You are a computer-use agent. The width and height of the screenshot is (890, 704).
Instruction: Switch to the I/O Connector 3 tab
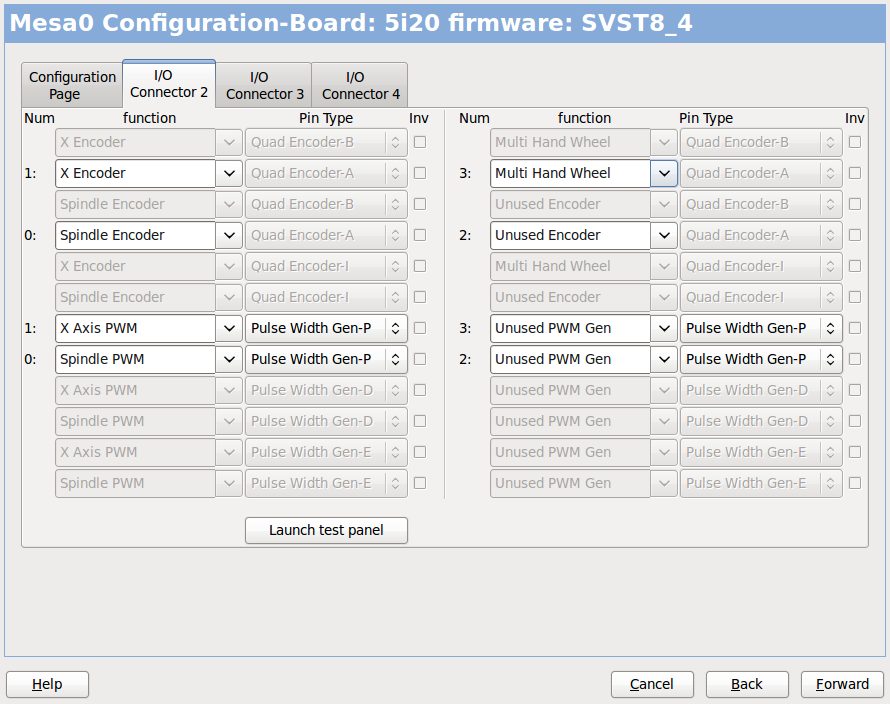pyautogui.click(x=264, y=85)
